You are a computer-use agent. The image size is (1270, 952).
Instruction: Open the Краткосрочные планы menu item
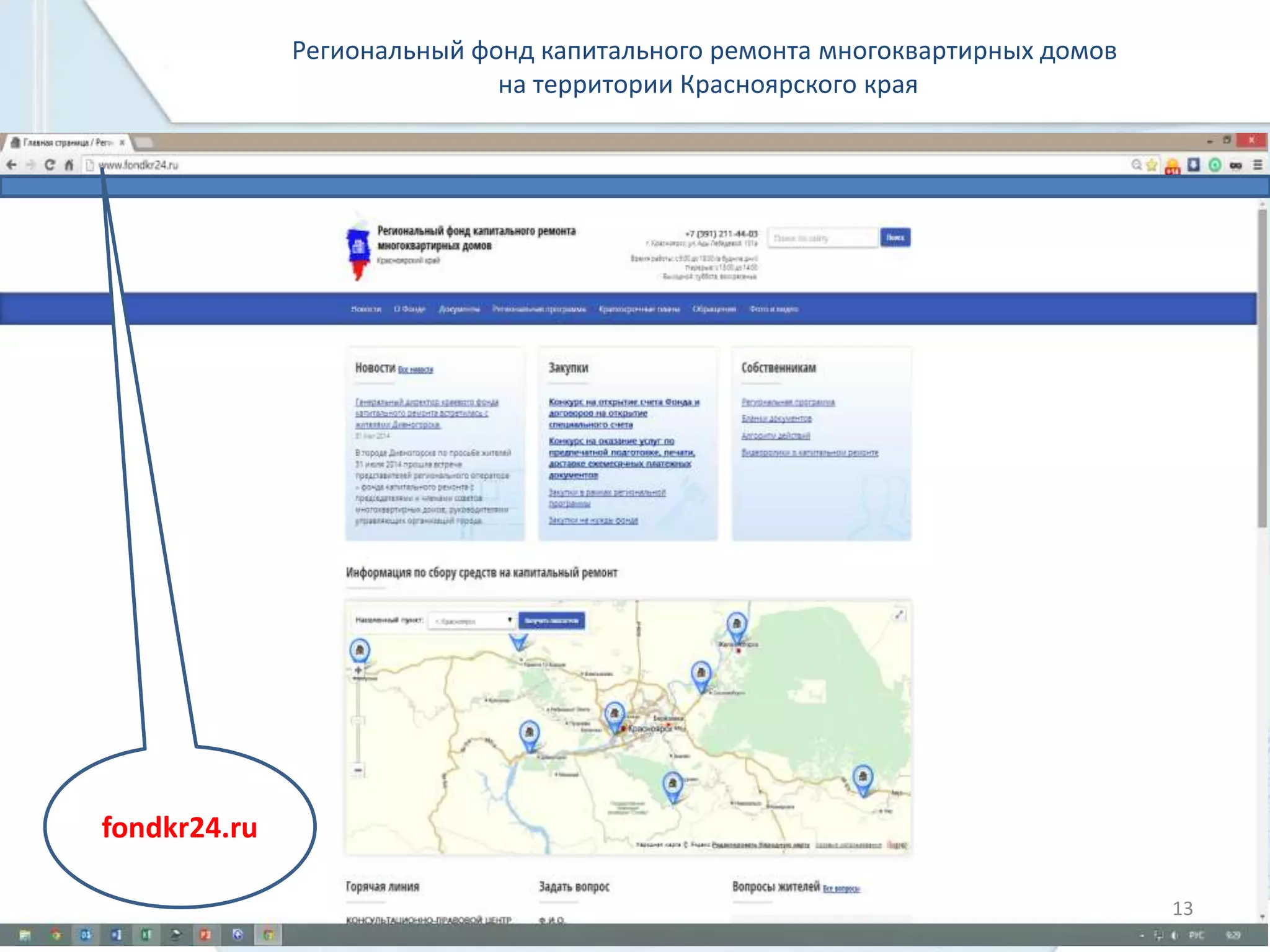click(639, 309)
